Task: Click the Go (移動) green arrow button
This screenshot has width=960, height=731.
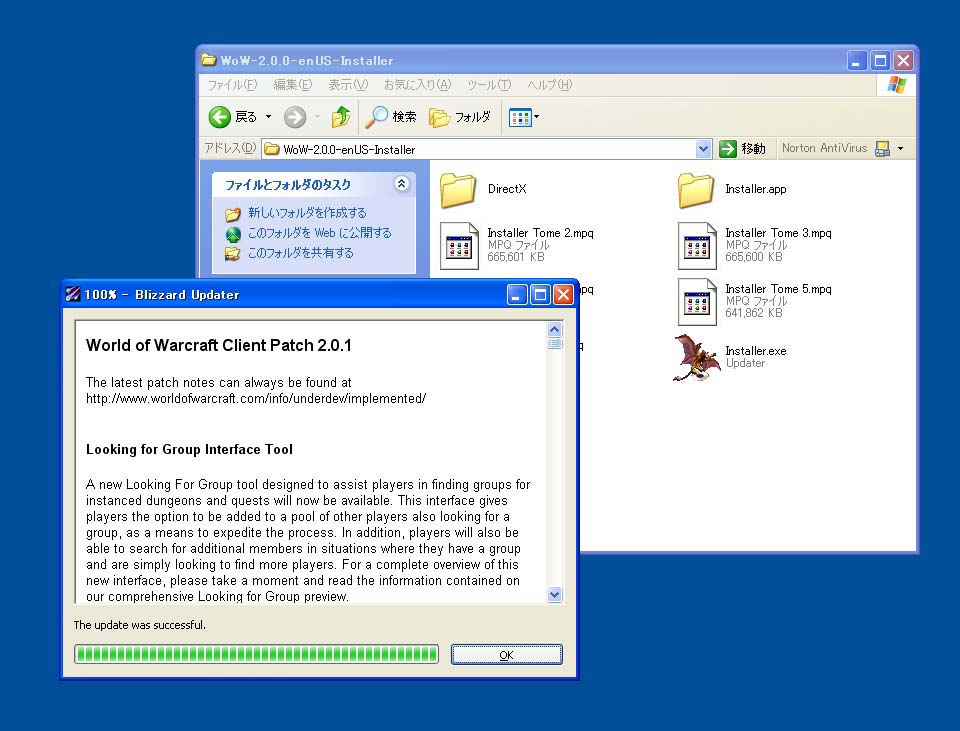Action: pyautogui.click(x=728, y=148)
